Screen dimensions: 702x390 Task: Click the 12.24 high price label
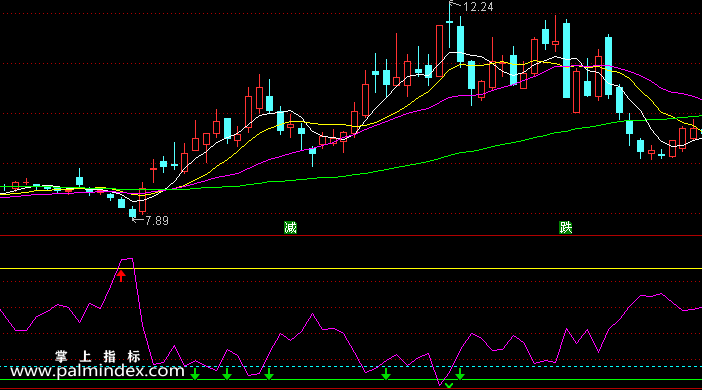pyautogui.click(x=478, y=7)
